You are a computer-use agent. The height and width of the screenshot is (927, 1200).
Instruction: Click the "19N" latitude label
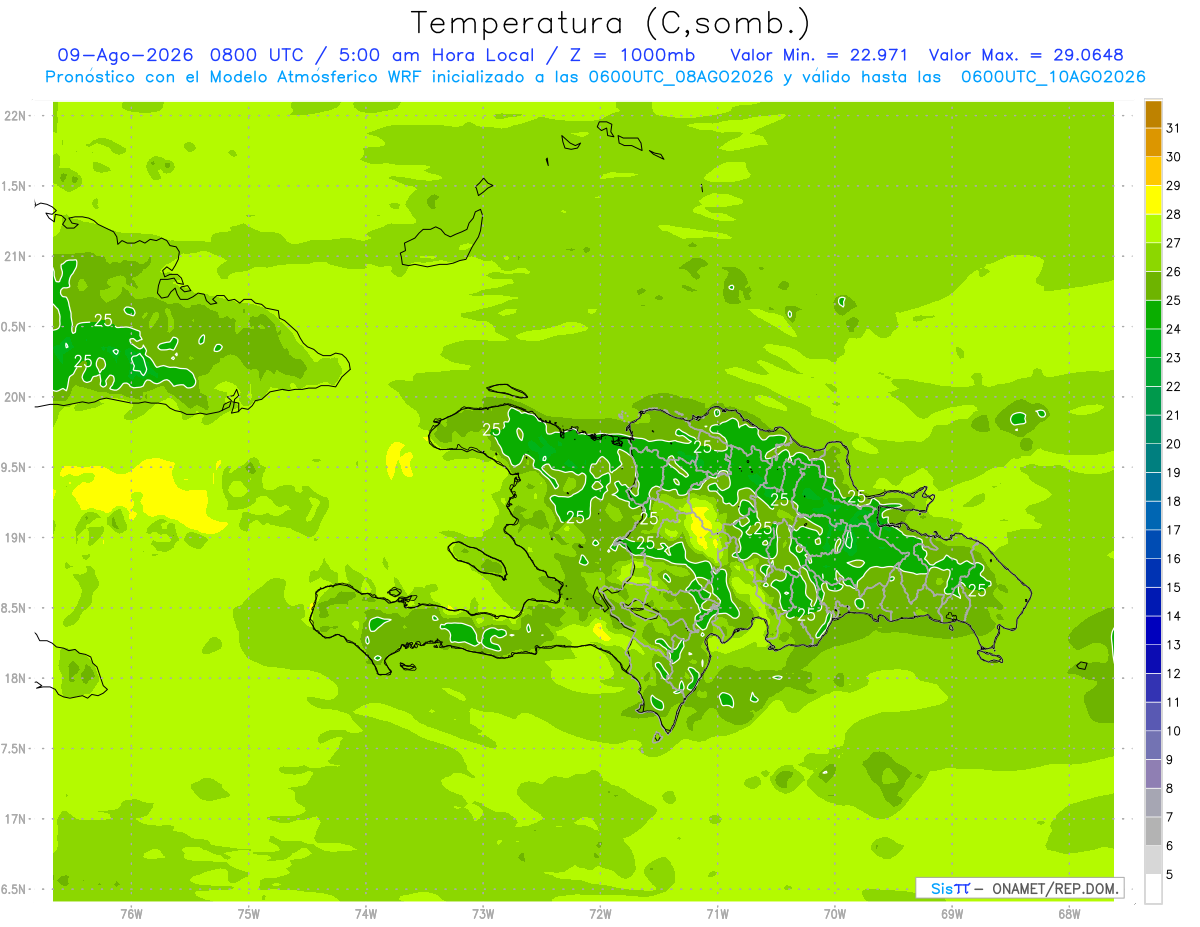(x=15, y=538)
